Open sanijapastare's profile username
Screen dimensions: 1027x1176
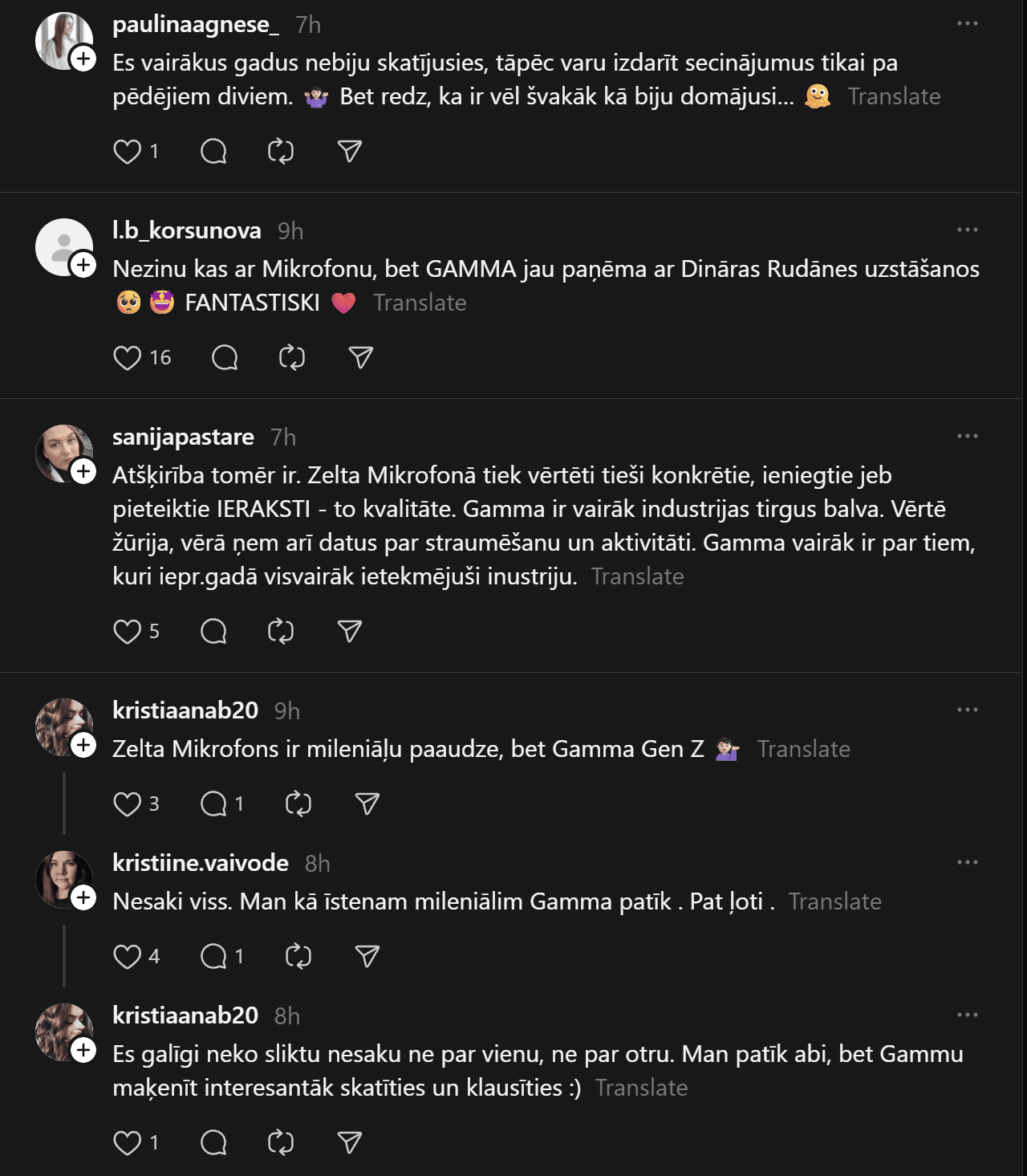coord(183,437)
